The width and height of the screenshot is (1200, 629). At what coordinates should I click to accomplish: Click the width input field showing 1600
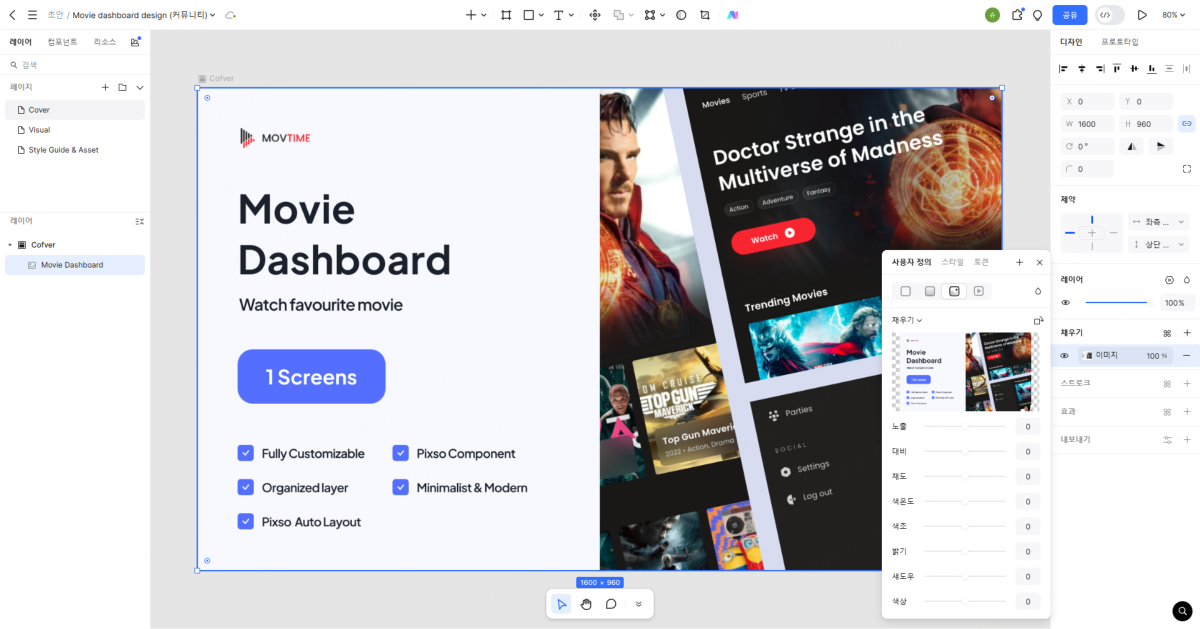coord(1090,124)
